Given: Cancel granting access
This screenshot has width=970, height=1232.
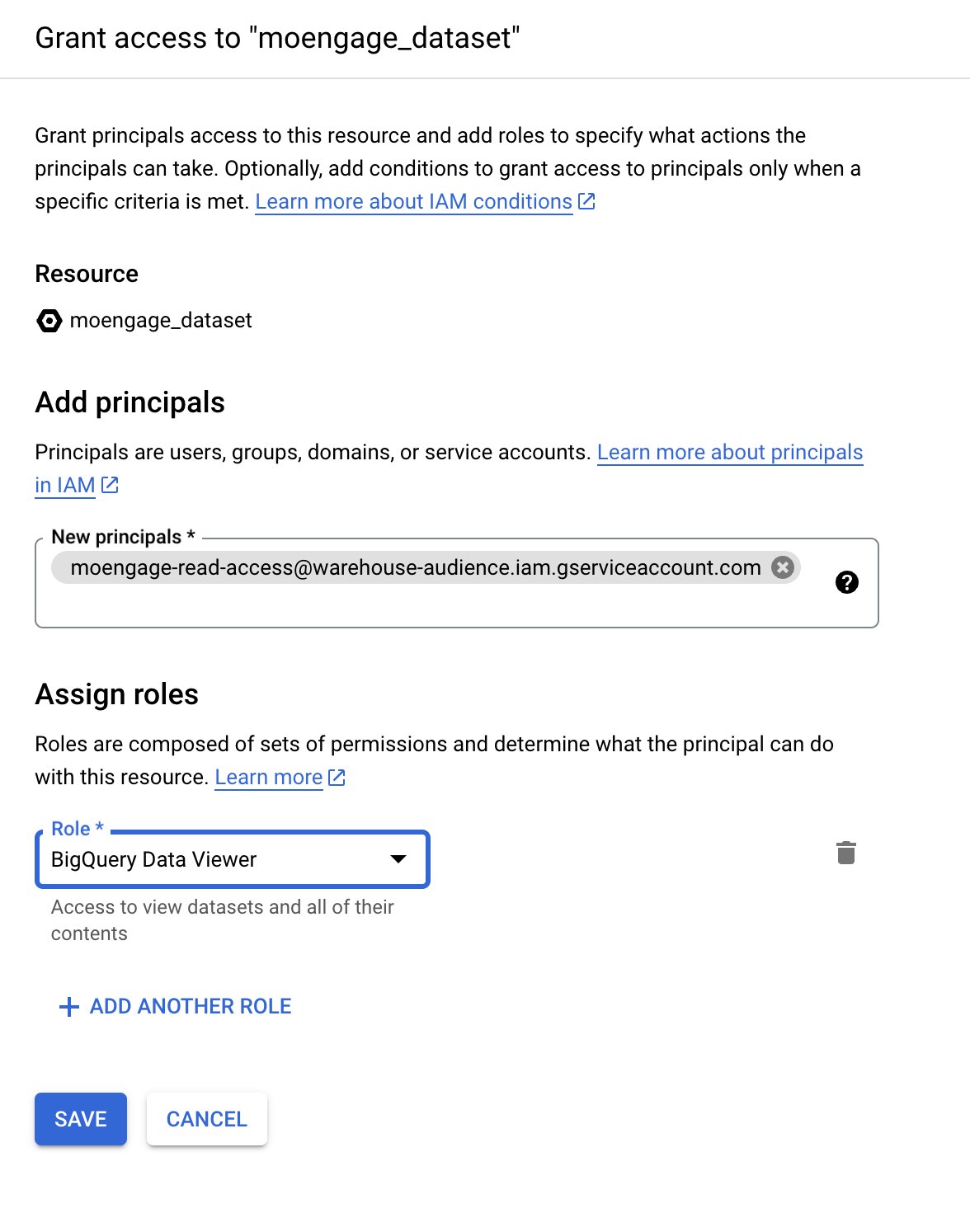Looking at the screenshot, I should [x=207, y=1119].
